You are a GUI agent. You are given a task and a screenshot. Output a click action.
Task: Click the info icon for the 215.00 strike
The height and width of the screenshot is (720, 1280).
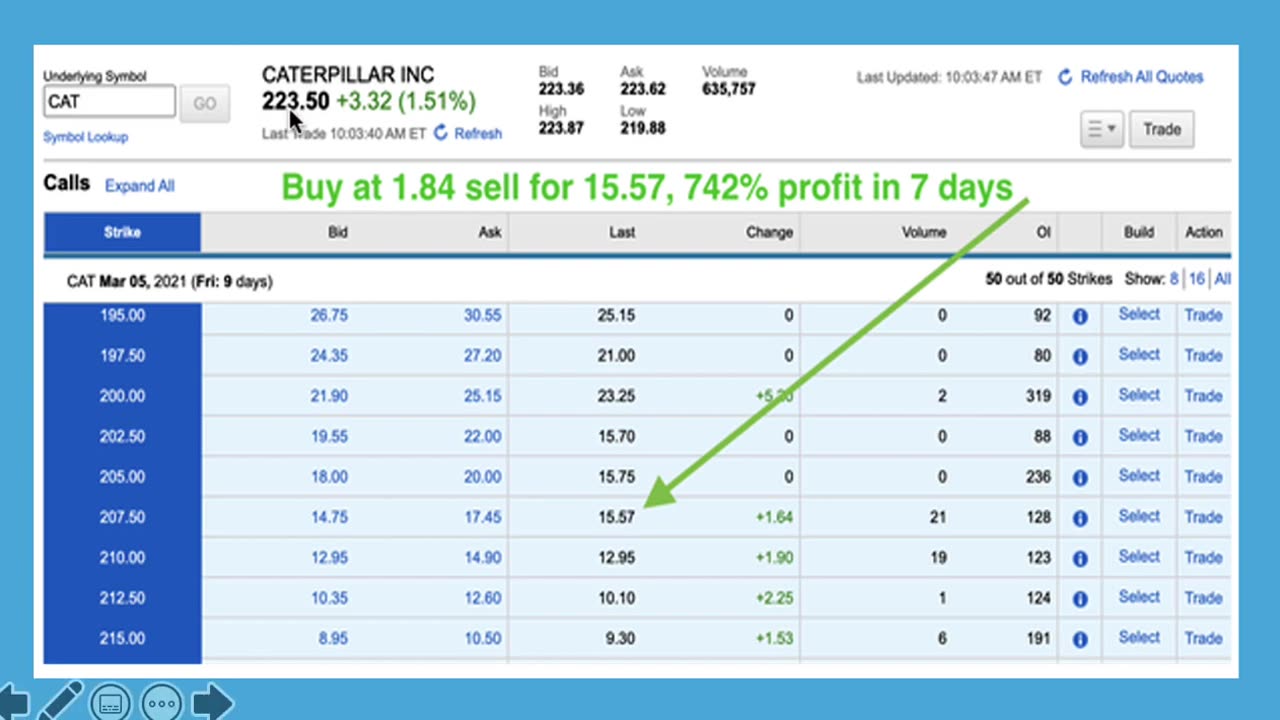[1080, 639]
